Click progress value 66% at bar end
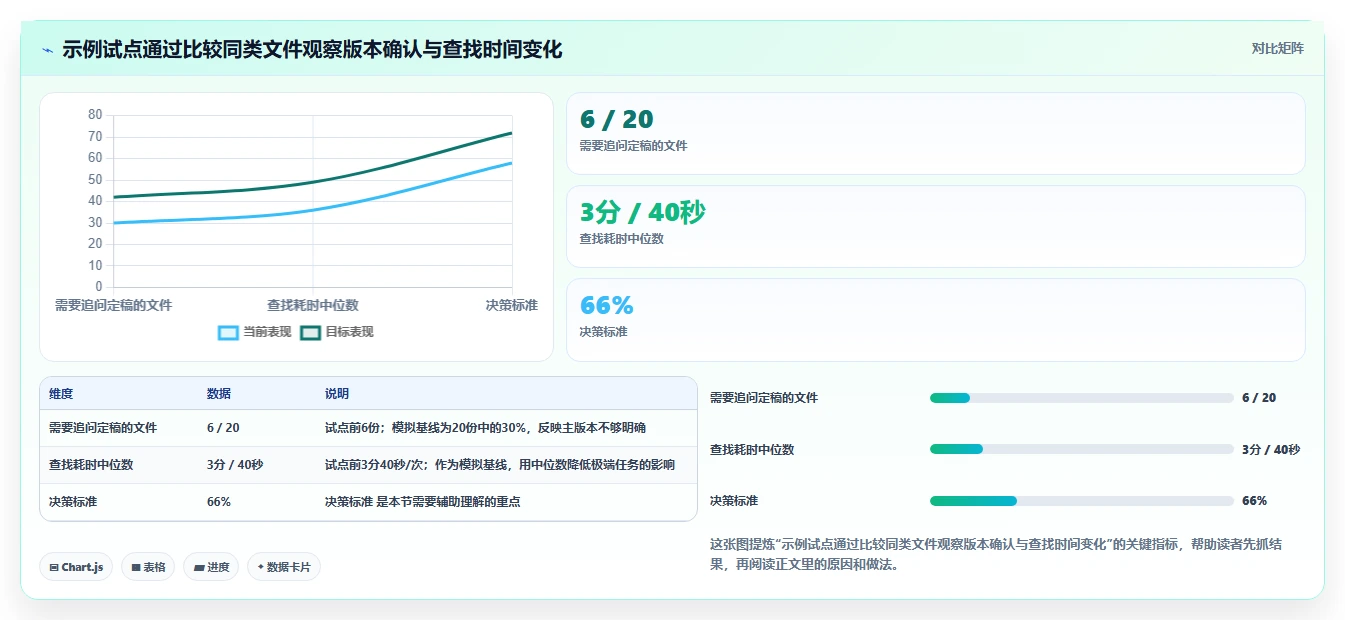This screenshot has height=620, width=1345. [x=1254, y=501]
